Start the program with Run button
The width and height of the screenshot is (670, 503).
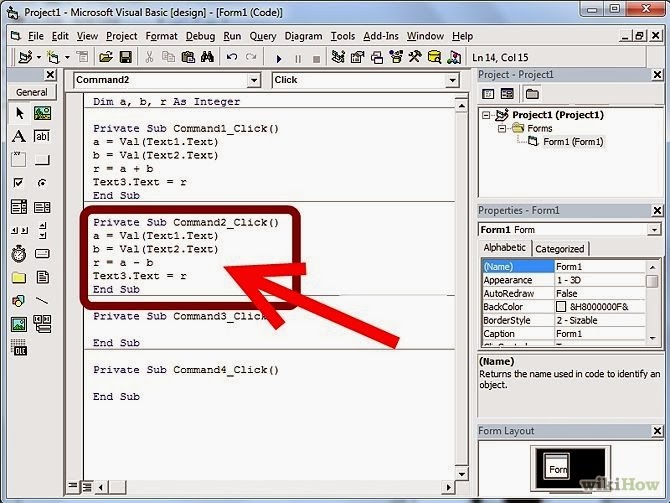[x=279, y=58]
